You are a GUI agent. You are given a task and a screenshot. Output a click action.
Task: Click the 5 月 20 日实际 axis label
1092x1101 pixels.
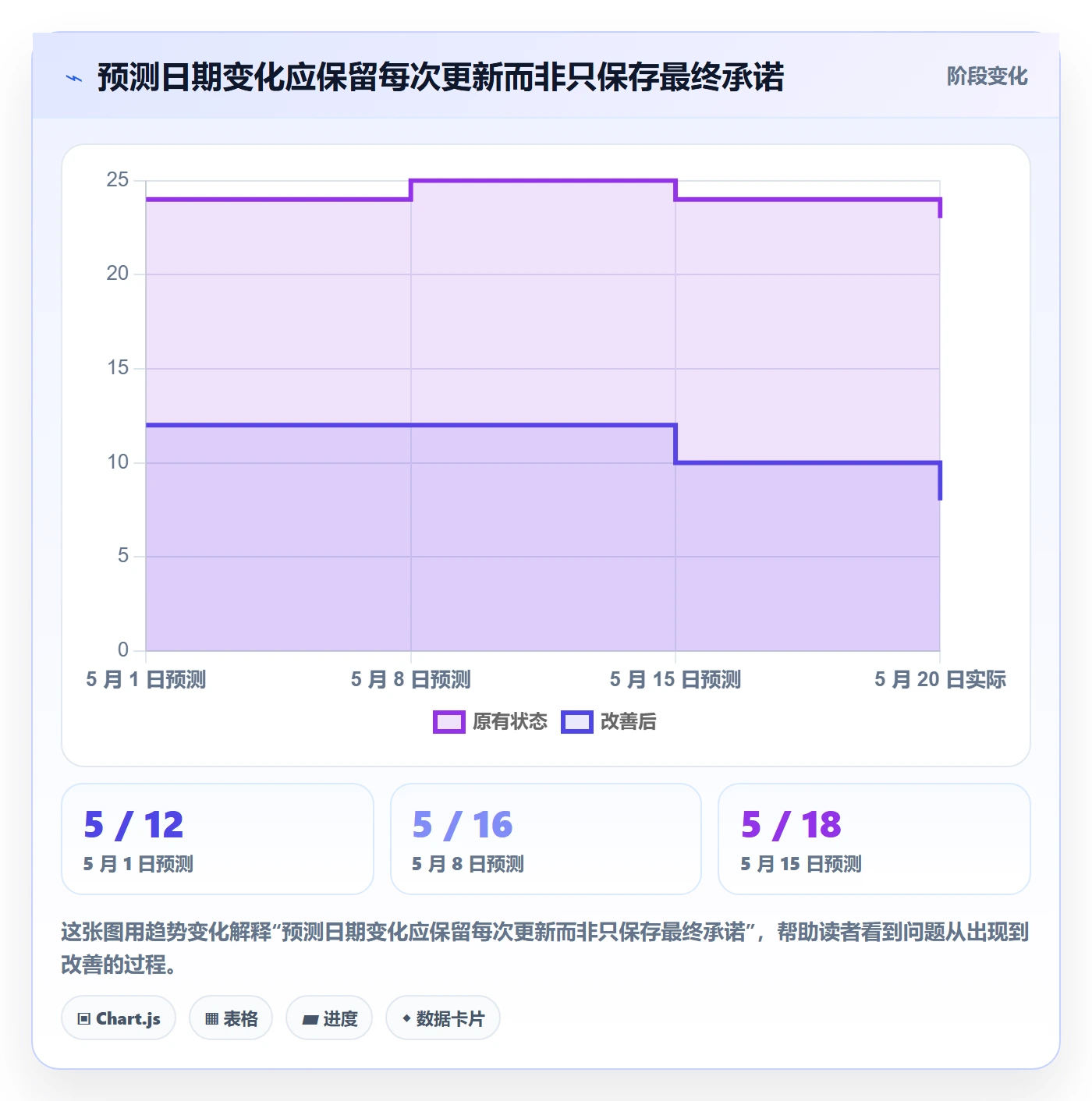click(941, 680)
